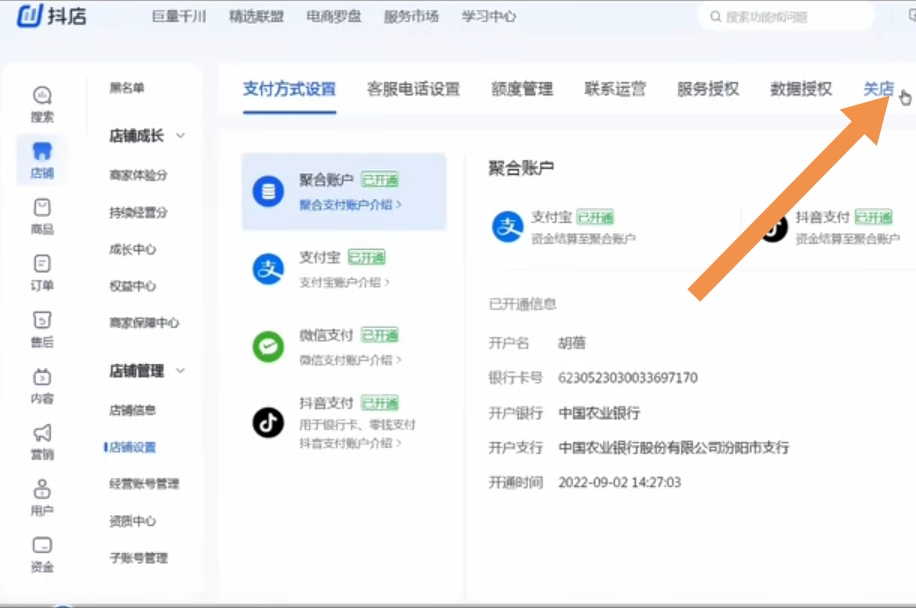Open 巨量千川 in the top navigation
Viewport: 916px width, 608px height.
click(179, 16)
